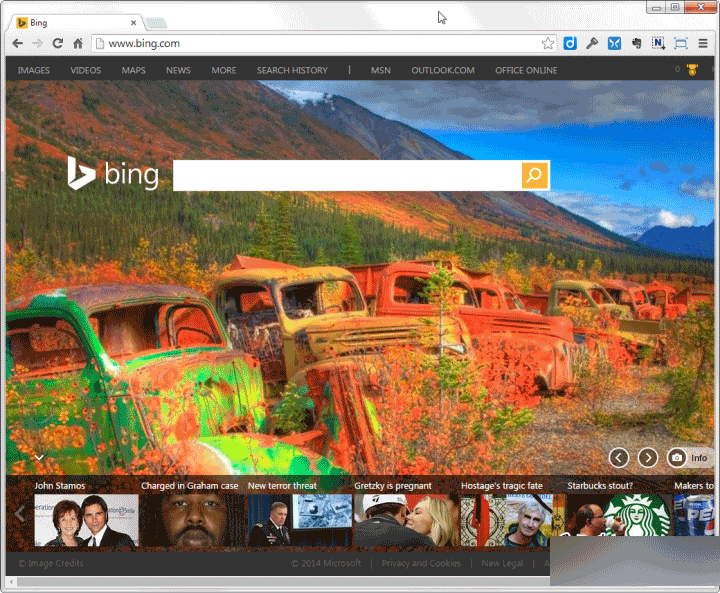Click the rewards points count '0'
Viewport: 720px width, 593px height.
tap(677, 69)
